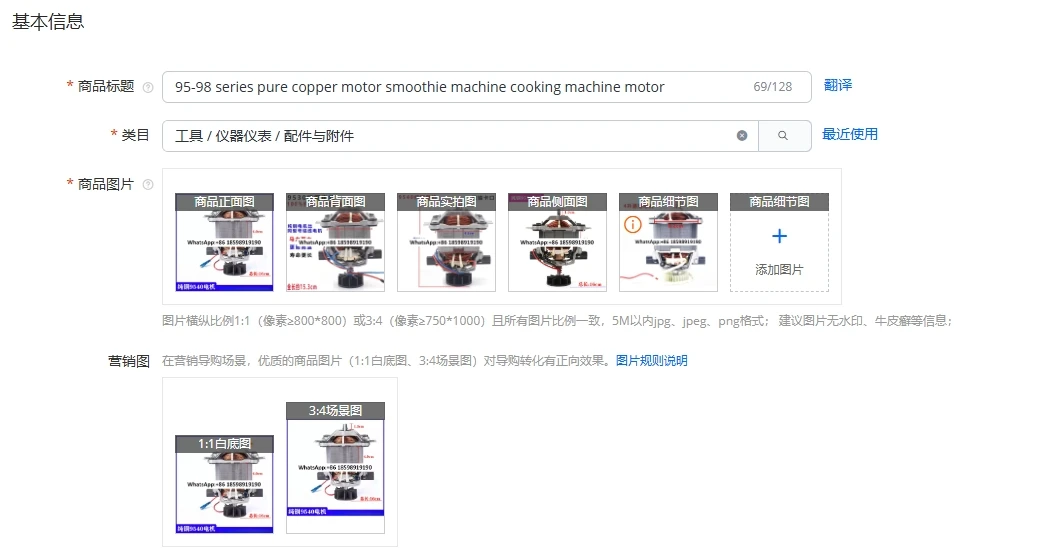Click the marketing image hint starting with 在营销导购场景
The image size is (1054, 549).
386,361
